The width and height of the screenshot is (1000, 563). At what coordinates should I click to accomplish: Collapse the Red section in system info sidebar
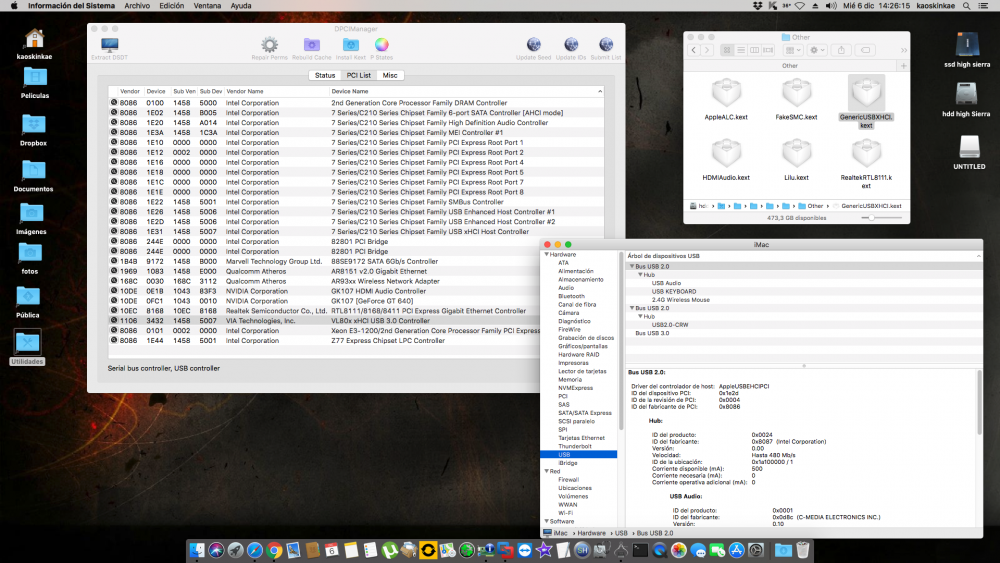point(547,471)
